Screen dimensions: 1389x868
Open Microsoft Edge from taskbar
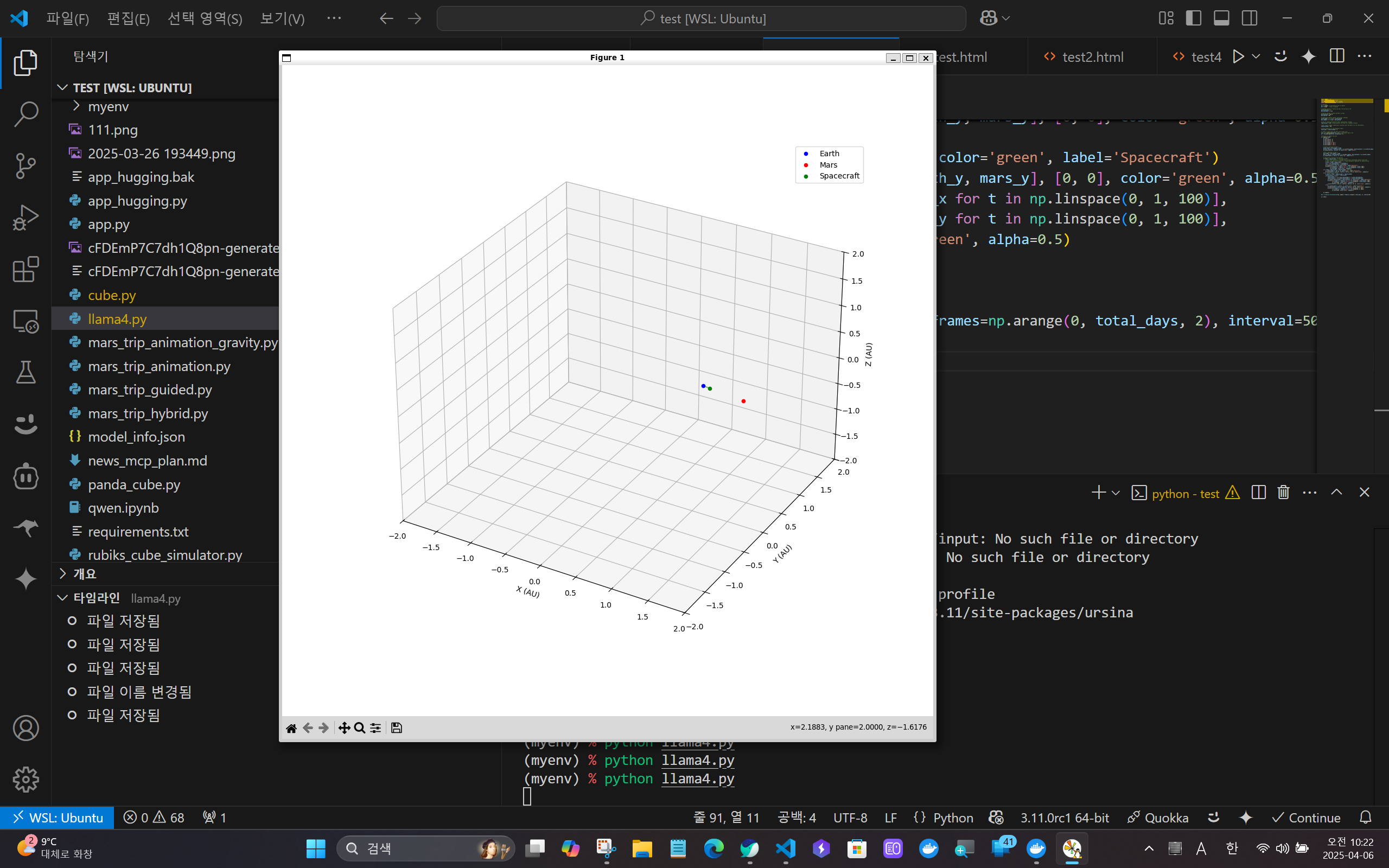713,848
